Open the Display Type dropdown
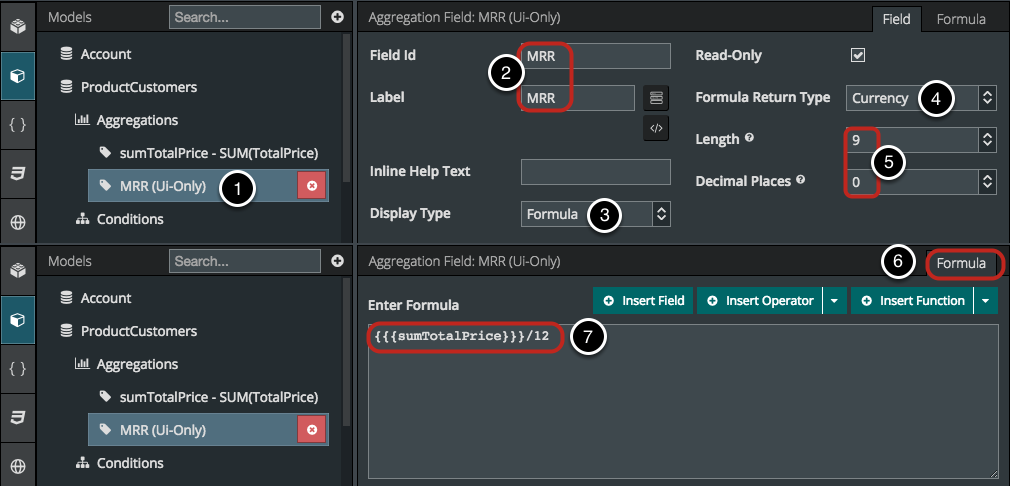The image size is (1010, 486). (595, 213)
